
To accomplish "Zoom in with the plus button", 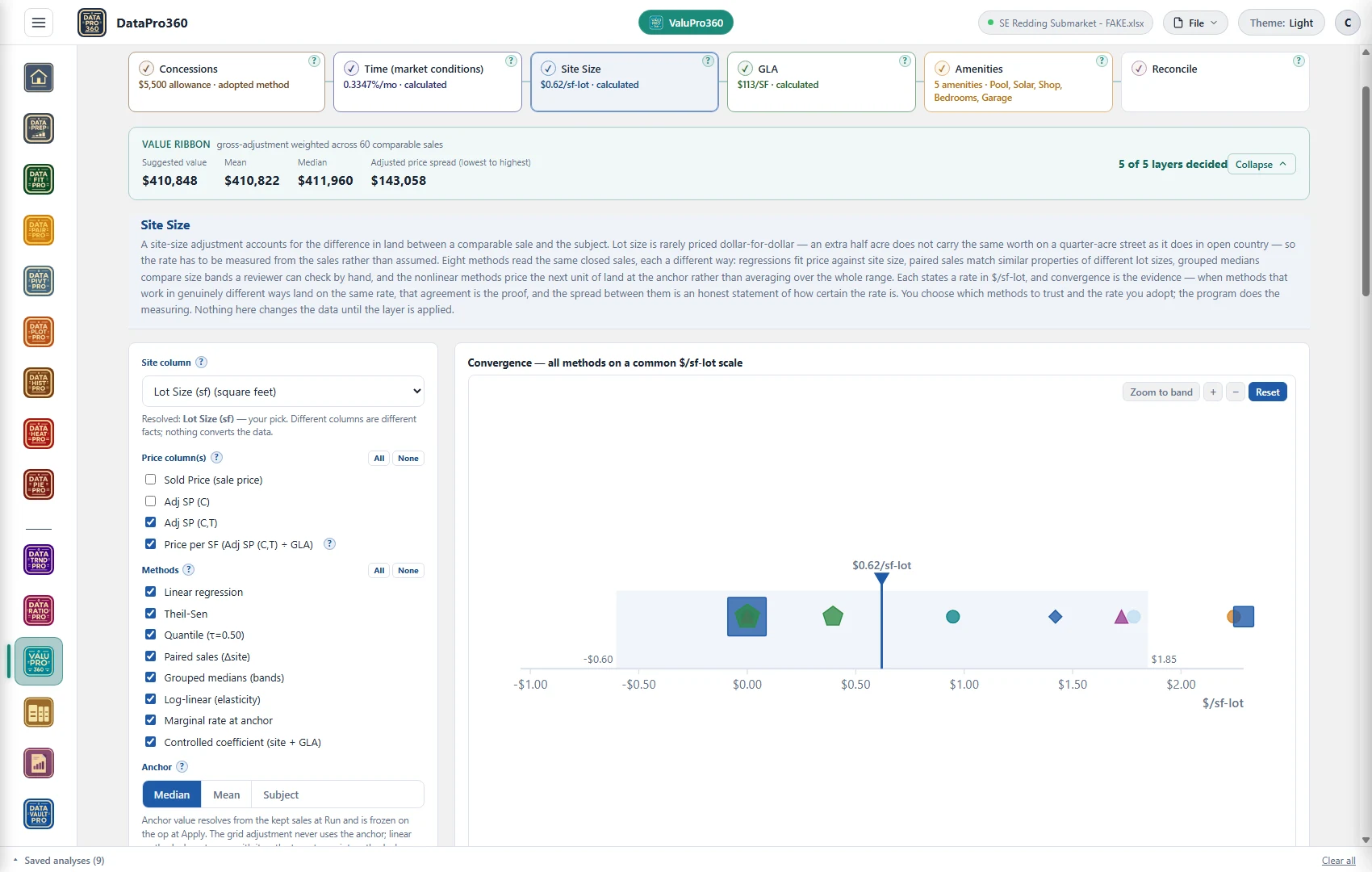I will (1213, 392).
